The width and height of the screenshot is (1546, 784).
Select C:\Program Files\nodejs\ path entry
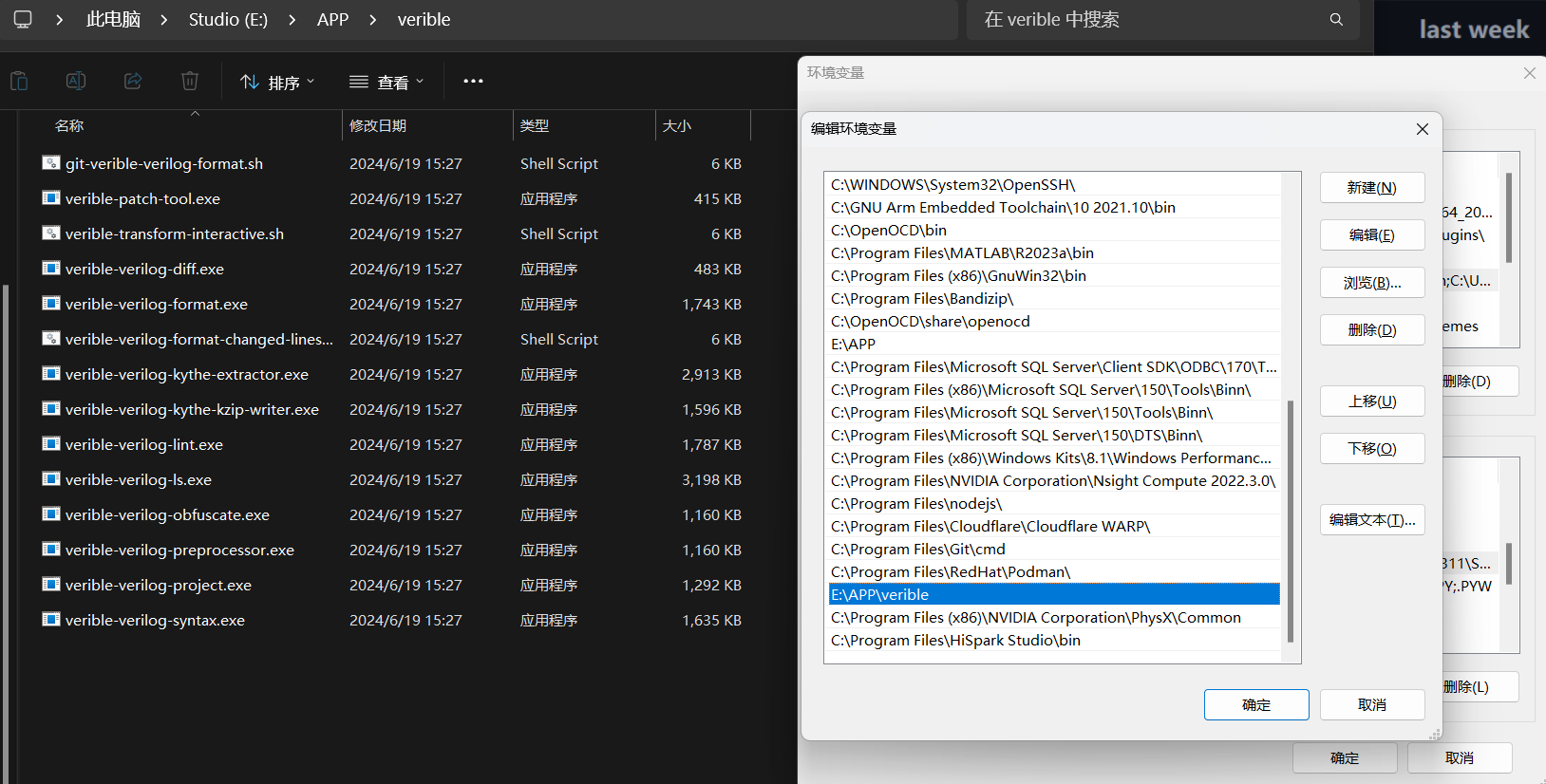point(1054,504)
